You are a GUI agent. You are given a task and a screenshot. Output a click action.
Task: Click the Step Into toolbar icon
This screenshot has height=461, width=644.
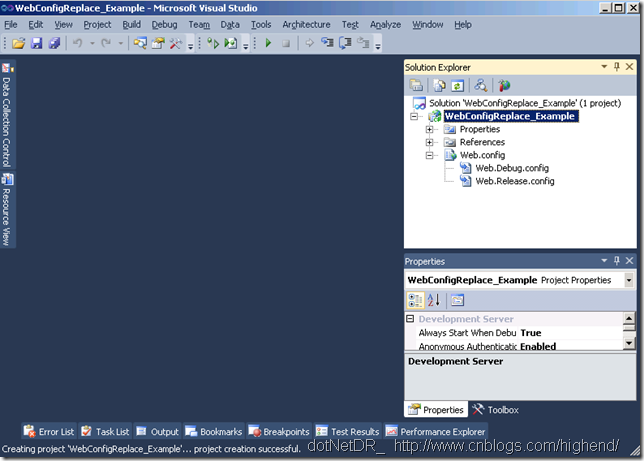327,43
